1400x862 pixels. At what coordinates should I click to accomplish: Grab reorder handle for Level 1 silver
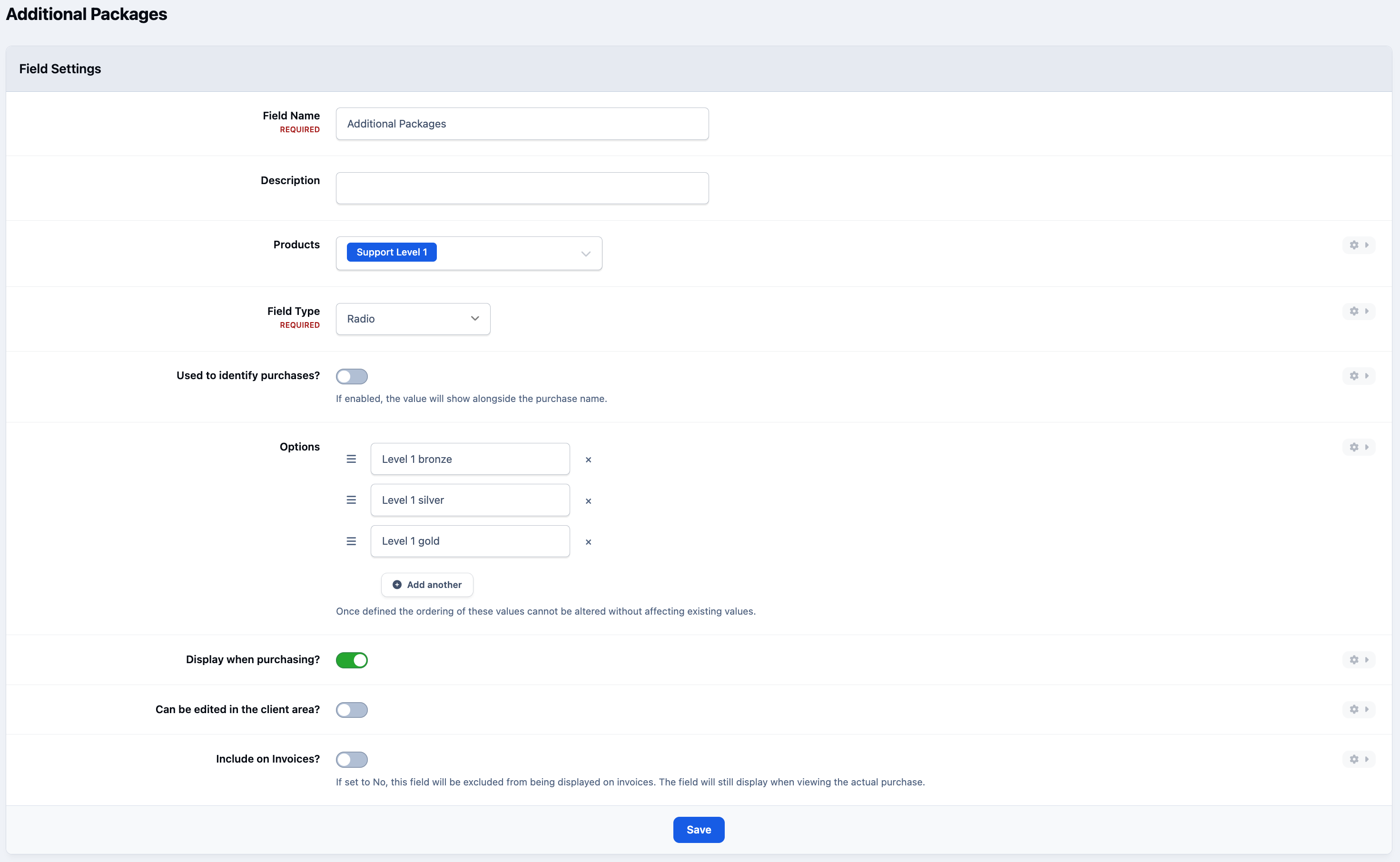[351, 500]
